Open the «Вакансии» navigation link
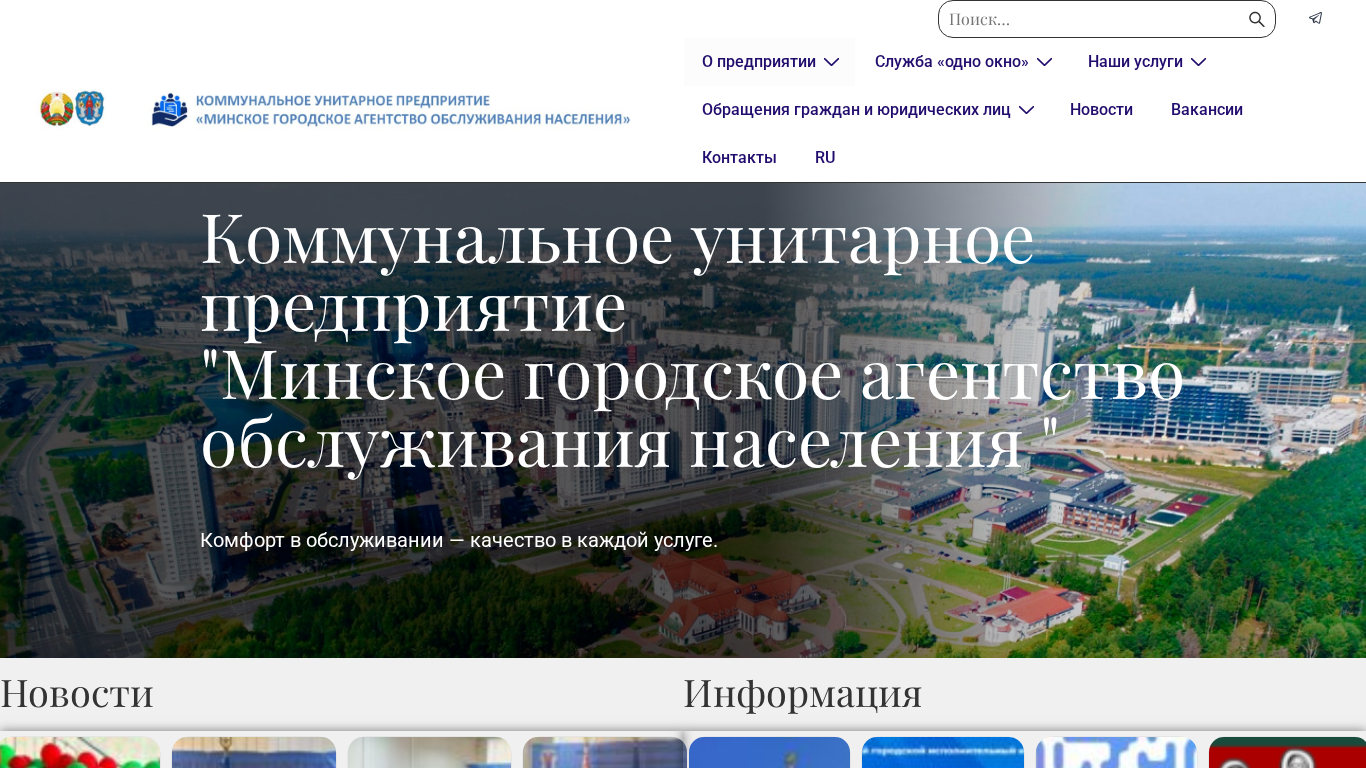1366x768 pixels. tap(1207, 110)
